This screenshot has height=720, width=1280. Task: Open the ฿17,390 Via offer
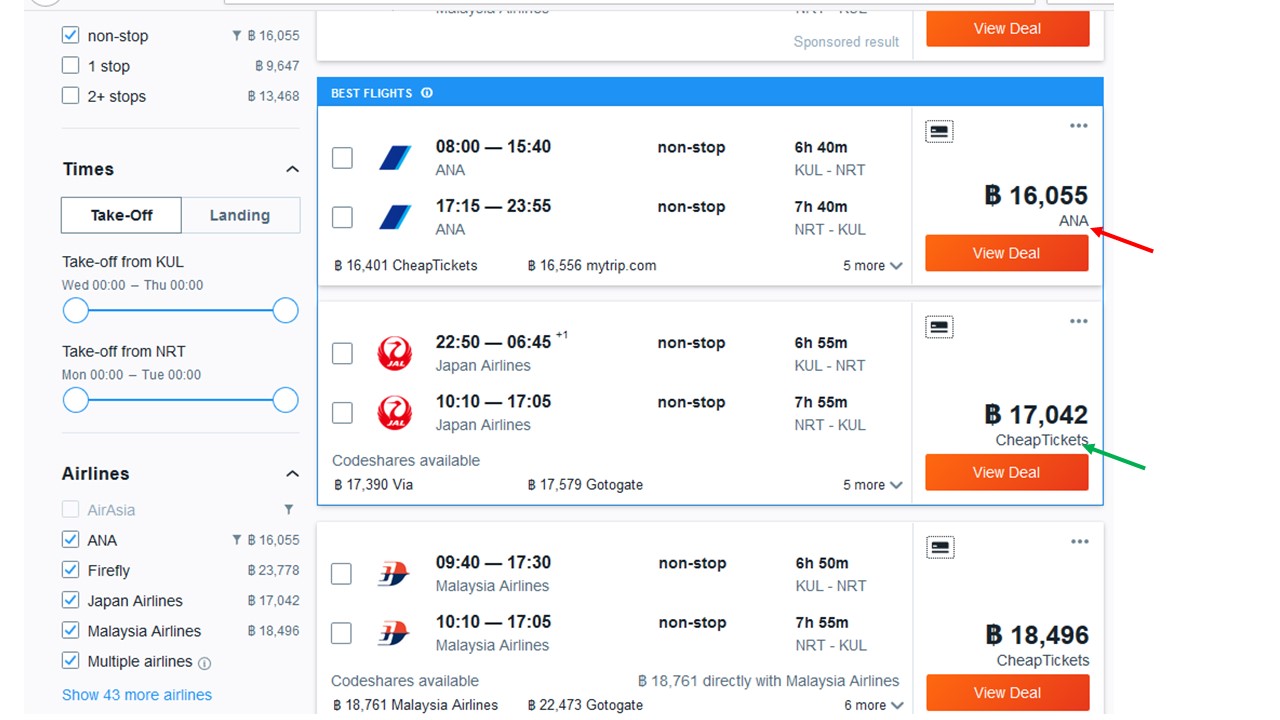click(372, 485)
